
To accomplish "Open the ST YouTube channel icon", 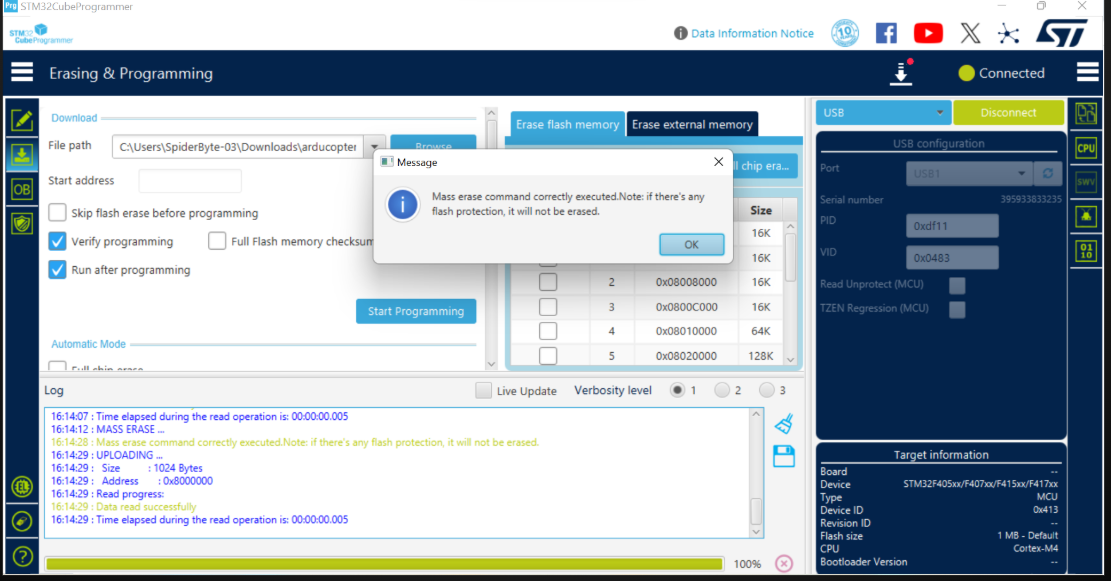I will pos(928,33).
